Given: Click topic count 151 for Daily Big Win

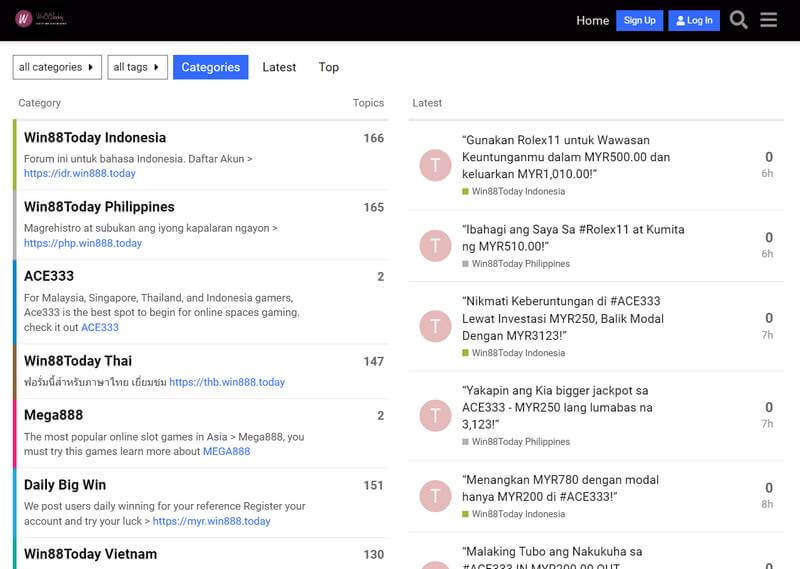Looking at the screenshot, I should coord(373,485).
